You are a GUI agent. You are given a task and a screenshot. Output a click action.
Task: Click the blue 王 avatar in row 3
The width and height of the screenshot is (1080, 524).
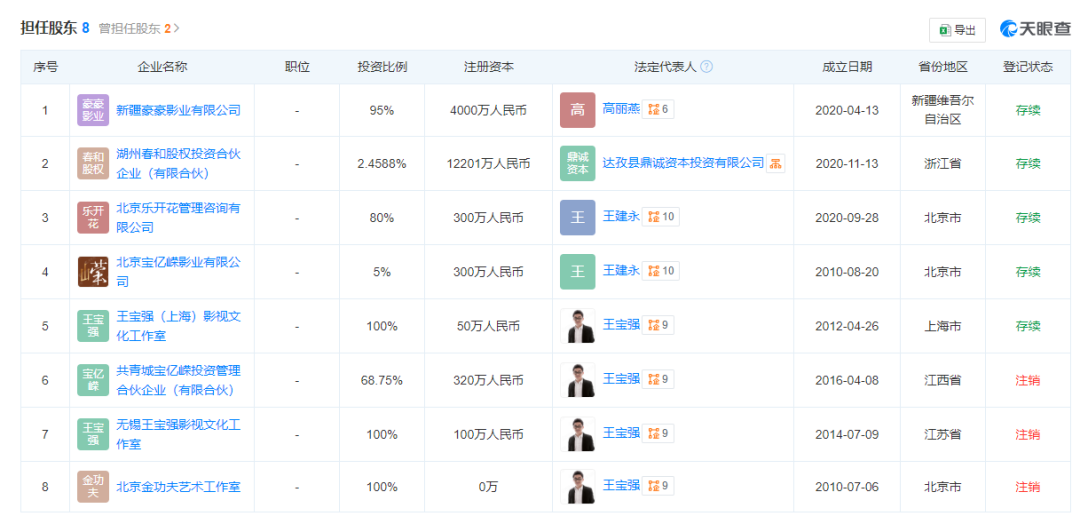pos(577,218)
